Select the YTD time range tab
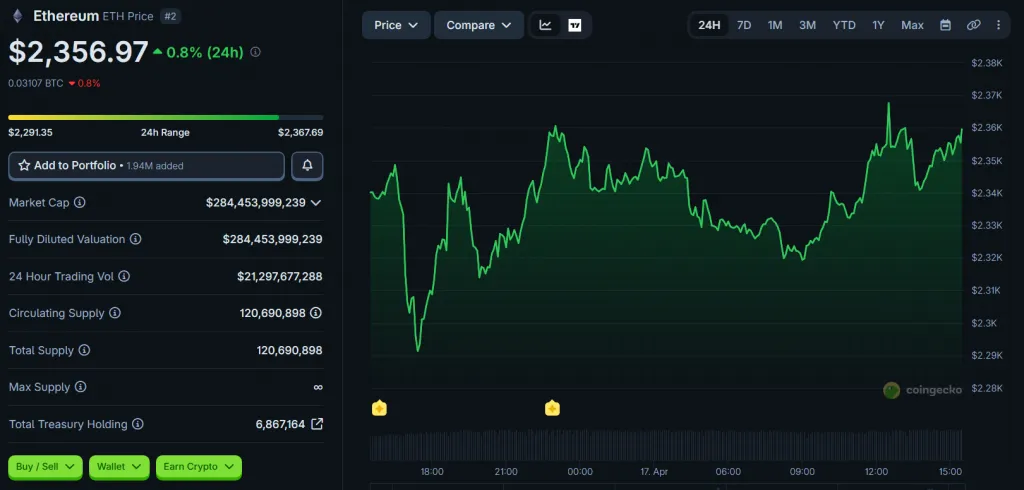This screenshot has height=490, width=1024. click(x=844, y=25)
